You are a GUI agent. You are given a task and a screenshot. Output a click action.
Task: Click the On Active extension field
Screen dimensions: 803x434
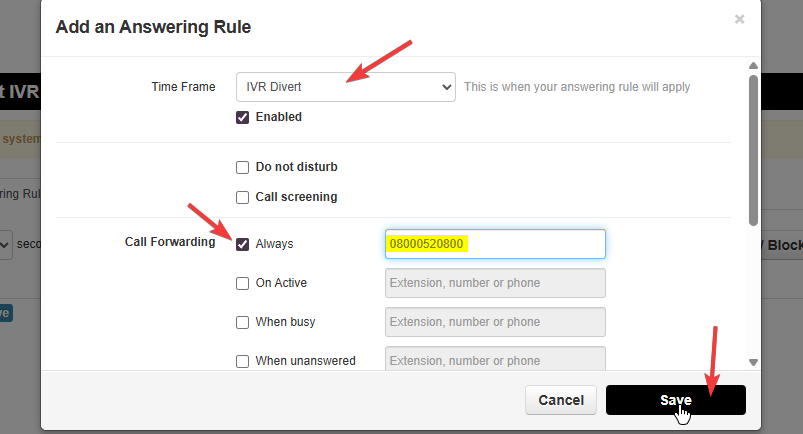click(495, 283)
